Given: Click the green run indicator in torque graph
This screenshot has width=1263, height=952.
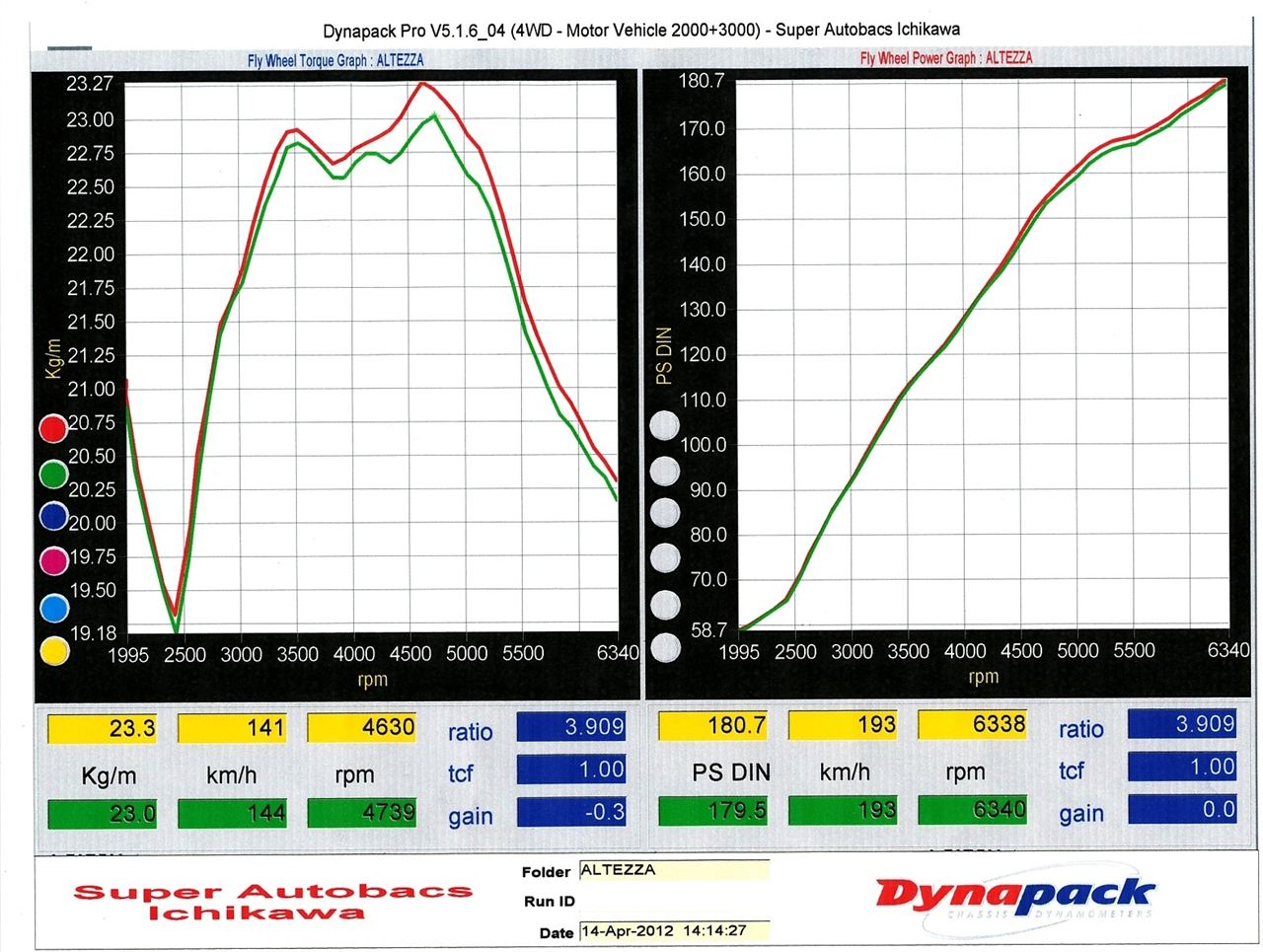Looking at the screenshot, I should (52, 473).
